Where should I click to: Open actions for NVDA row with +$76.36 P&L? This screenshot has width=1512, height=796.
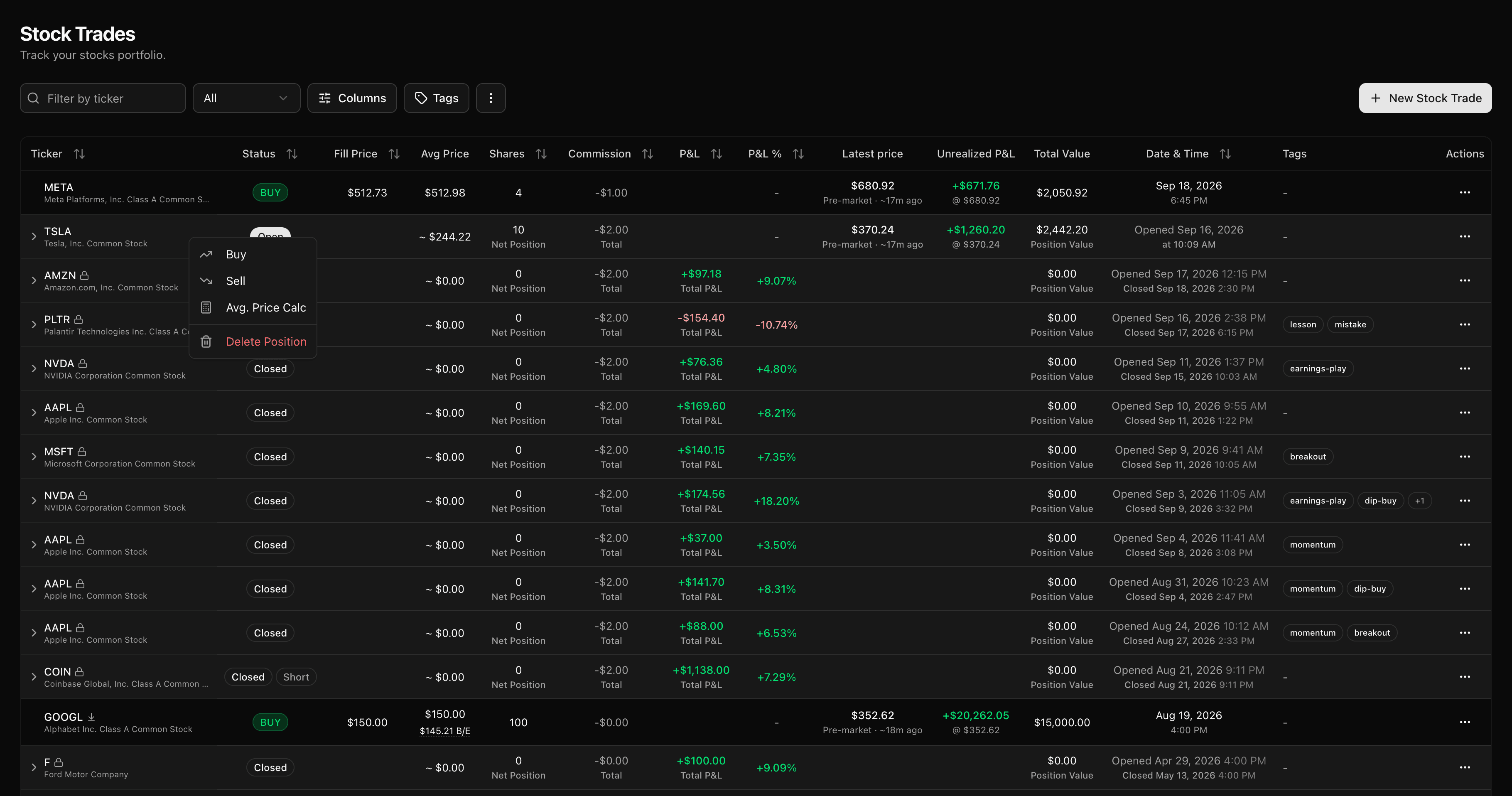click(1465, 369)
